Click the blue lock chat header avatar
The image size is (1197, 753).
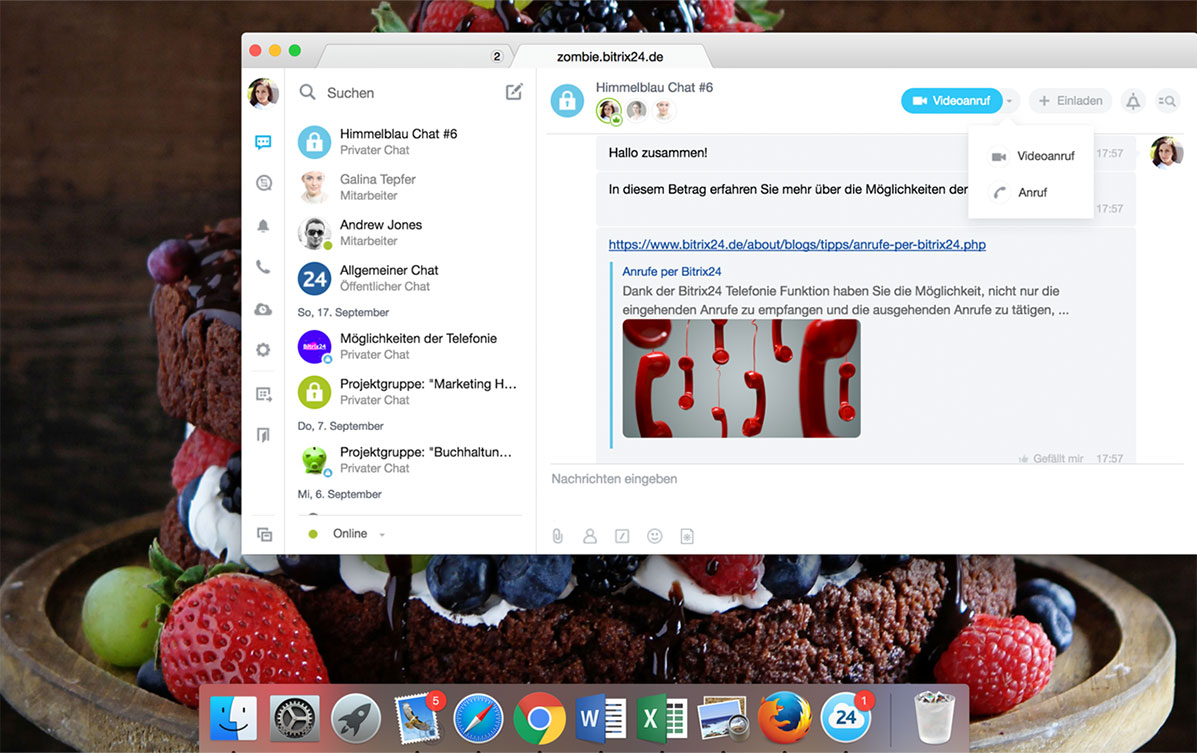pyautogui.click(x=567, y=101)
